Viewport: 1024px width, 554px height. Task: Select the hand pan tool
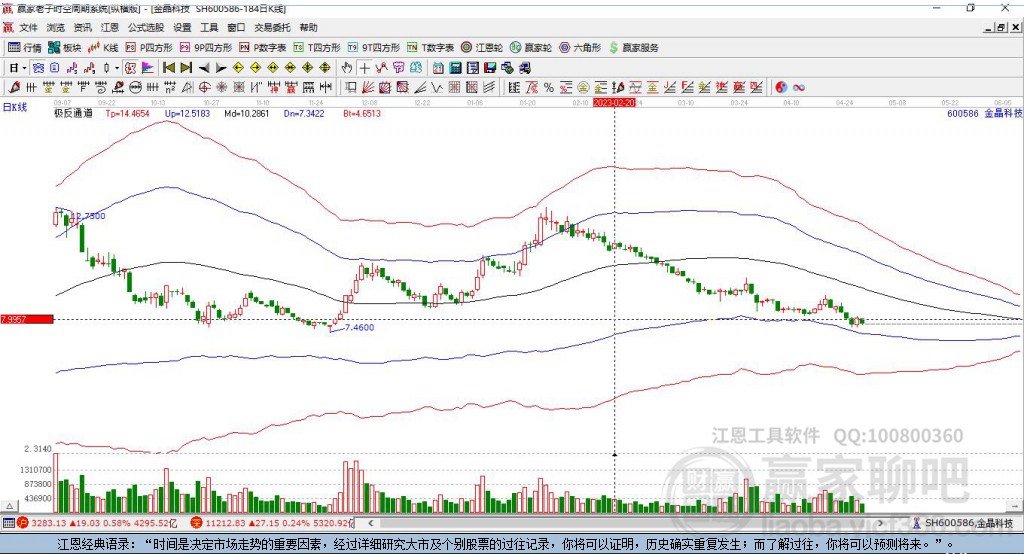347,68
